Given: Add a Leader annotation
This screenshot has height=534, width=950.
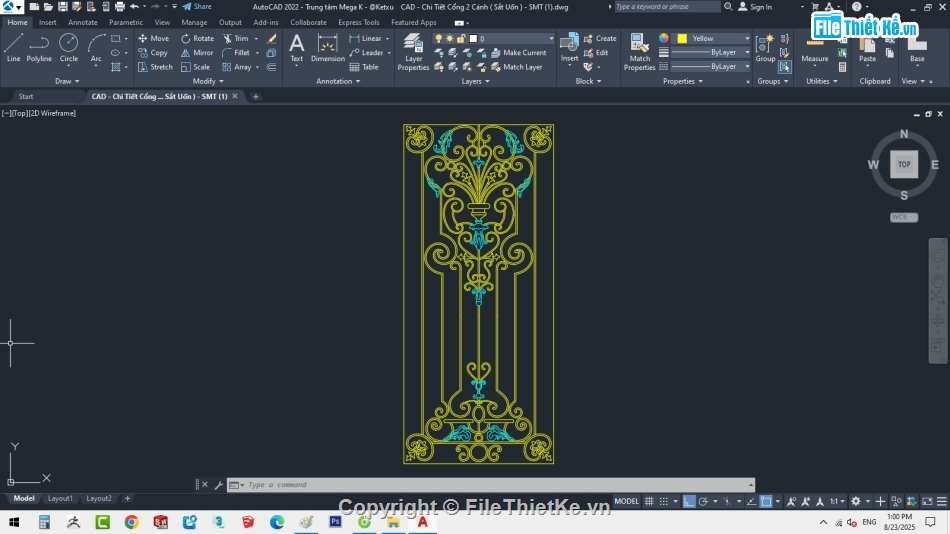Looking at the screenshot, I should pyautogui.click(x=367, y=53).
